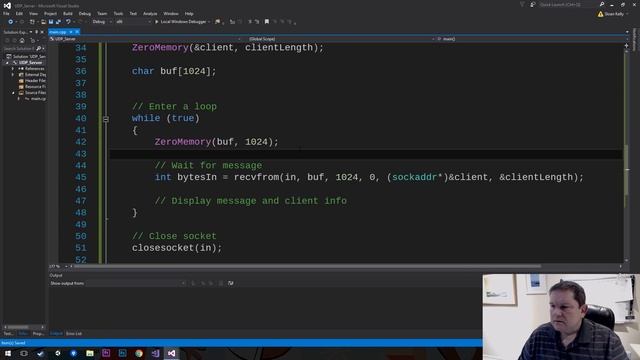
Task: Click the editor horizontal scrollbar
Action: pos(306,267)
